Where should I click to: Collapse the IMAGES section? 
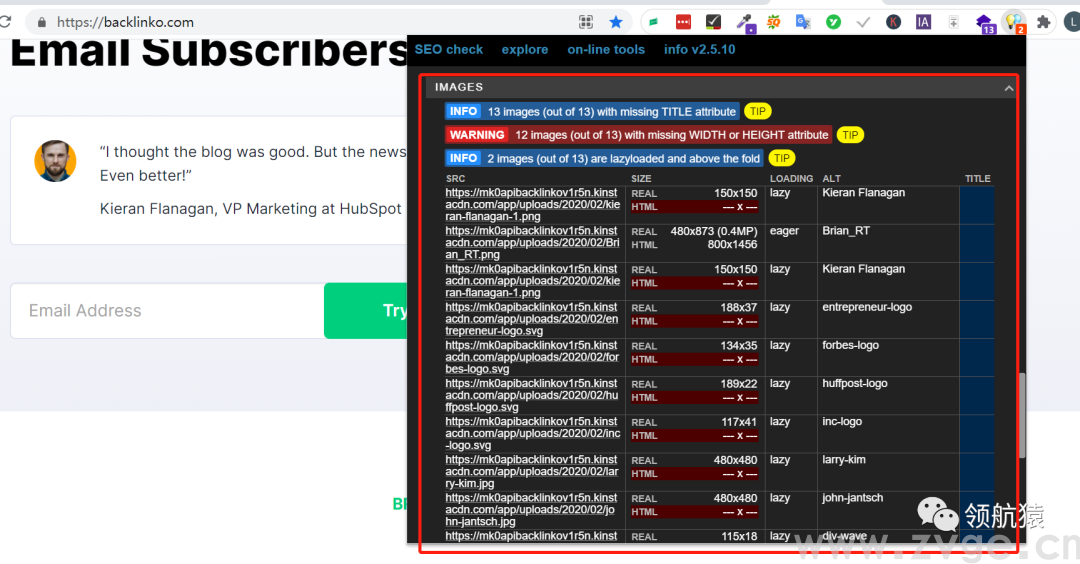(1008, 88)
